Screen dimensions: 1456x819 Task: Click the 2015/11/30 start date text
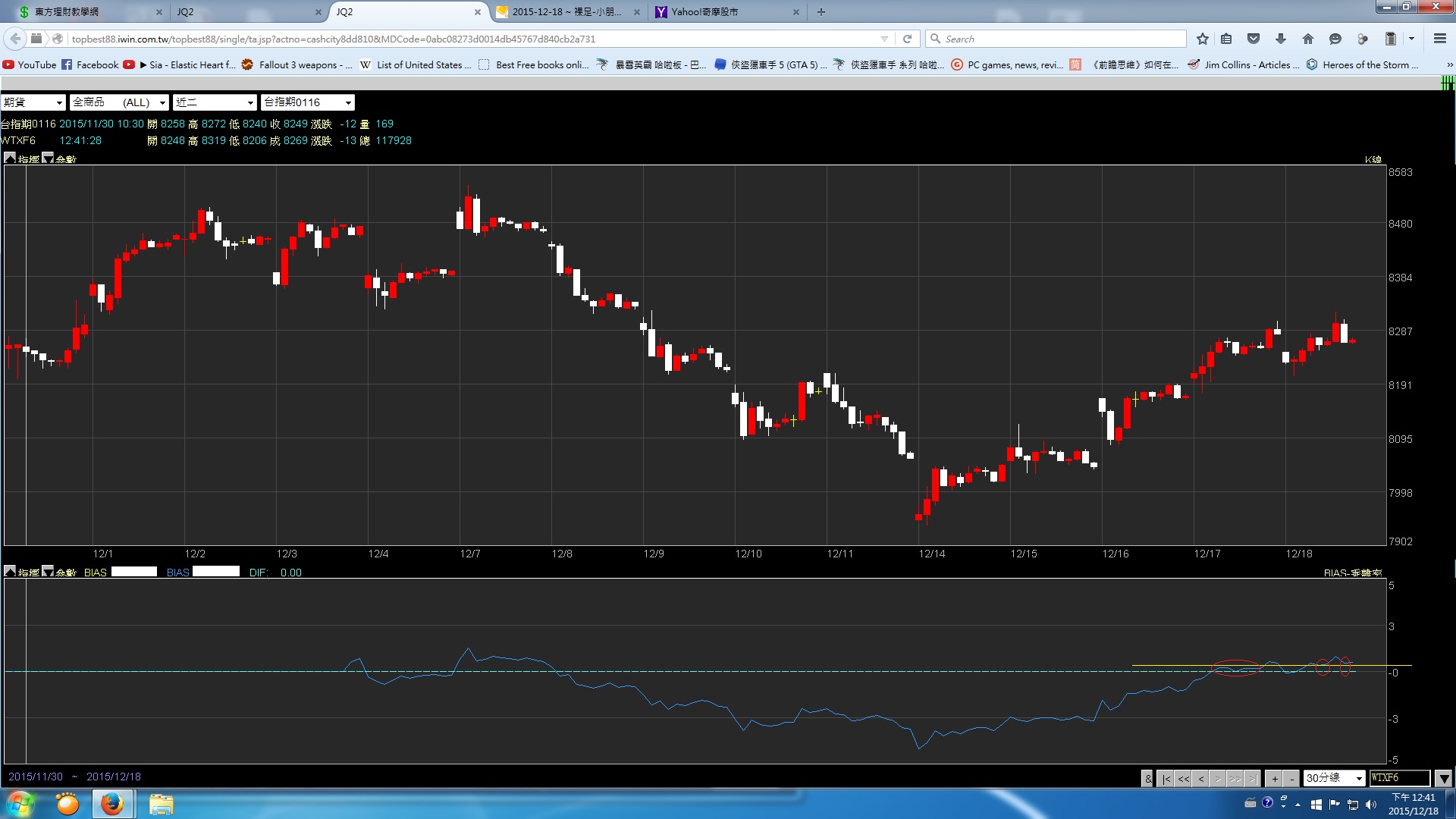click(36, 777)
